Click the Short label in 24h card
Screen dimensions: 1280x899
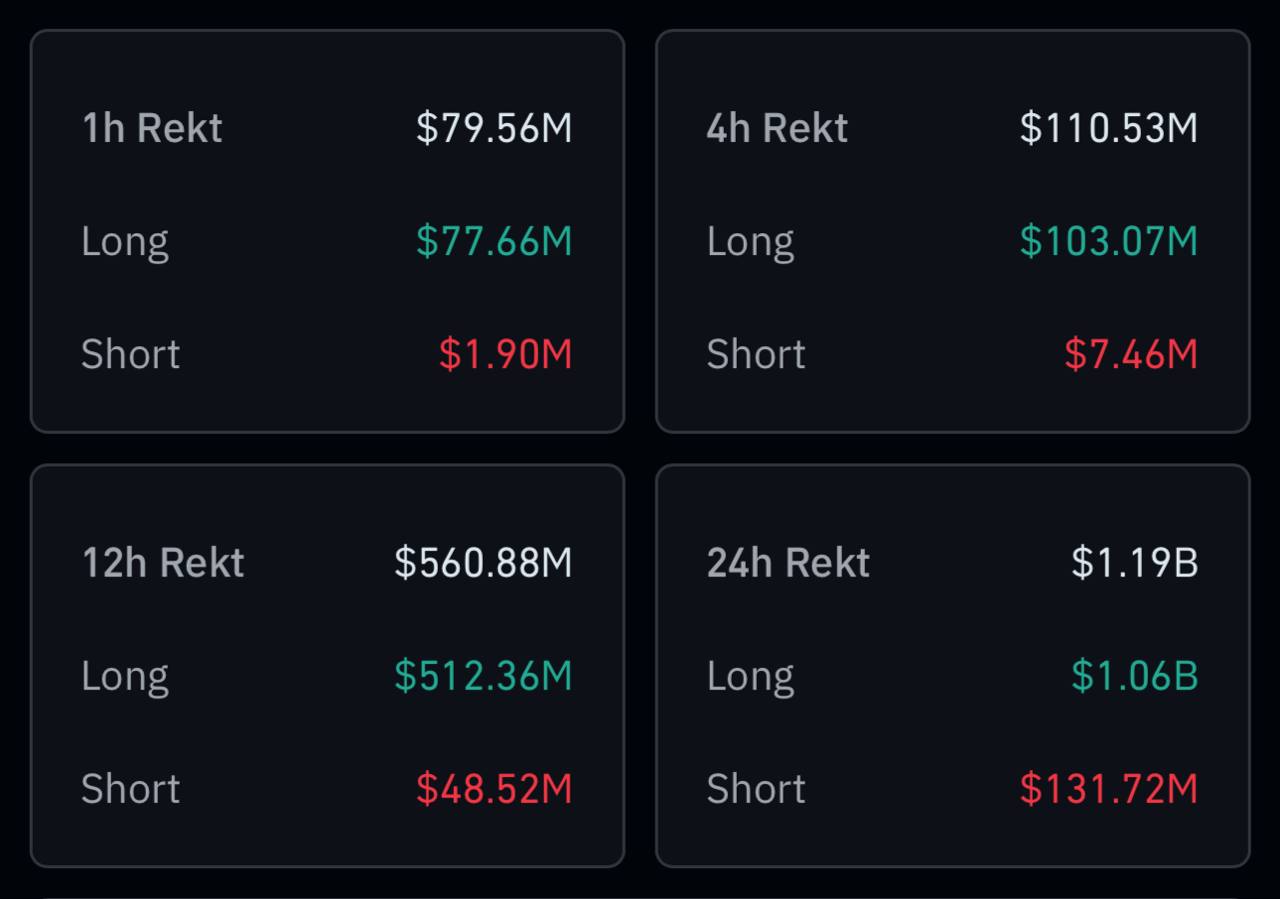coord(756,789)
